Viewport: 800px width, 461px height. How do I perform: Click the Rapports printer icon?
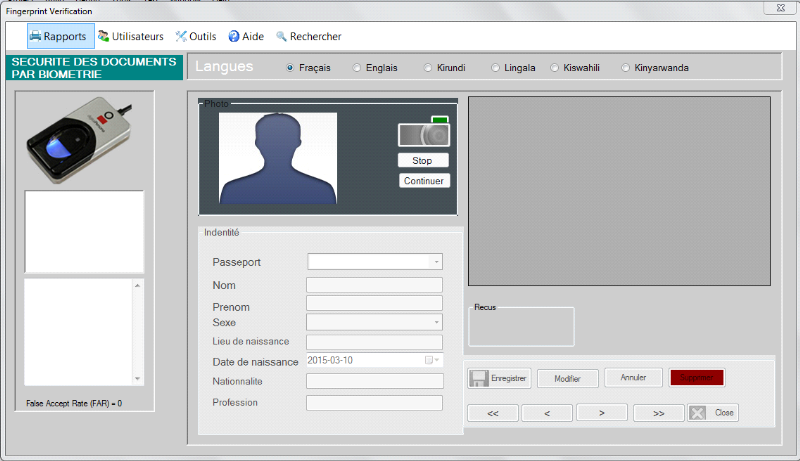[35, 36]
